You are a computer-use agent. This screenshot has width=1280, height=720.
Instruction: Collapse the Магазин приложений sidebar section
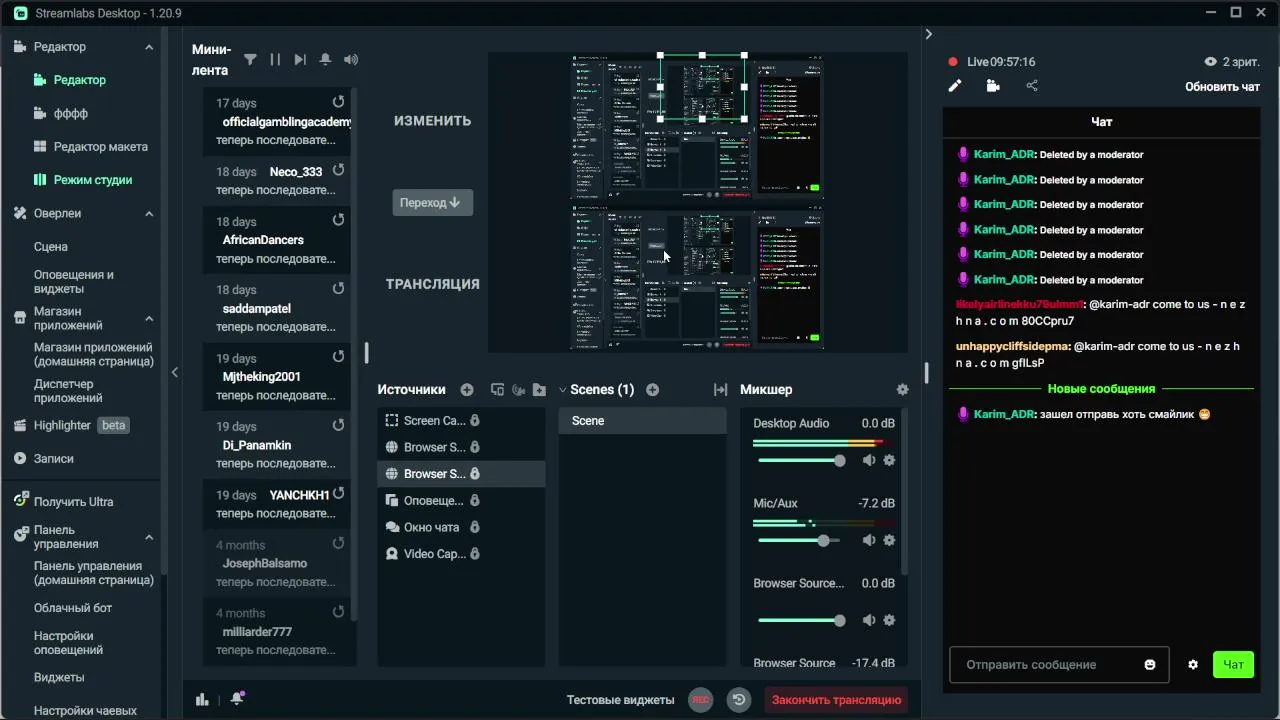(x=149, y=318)
